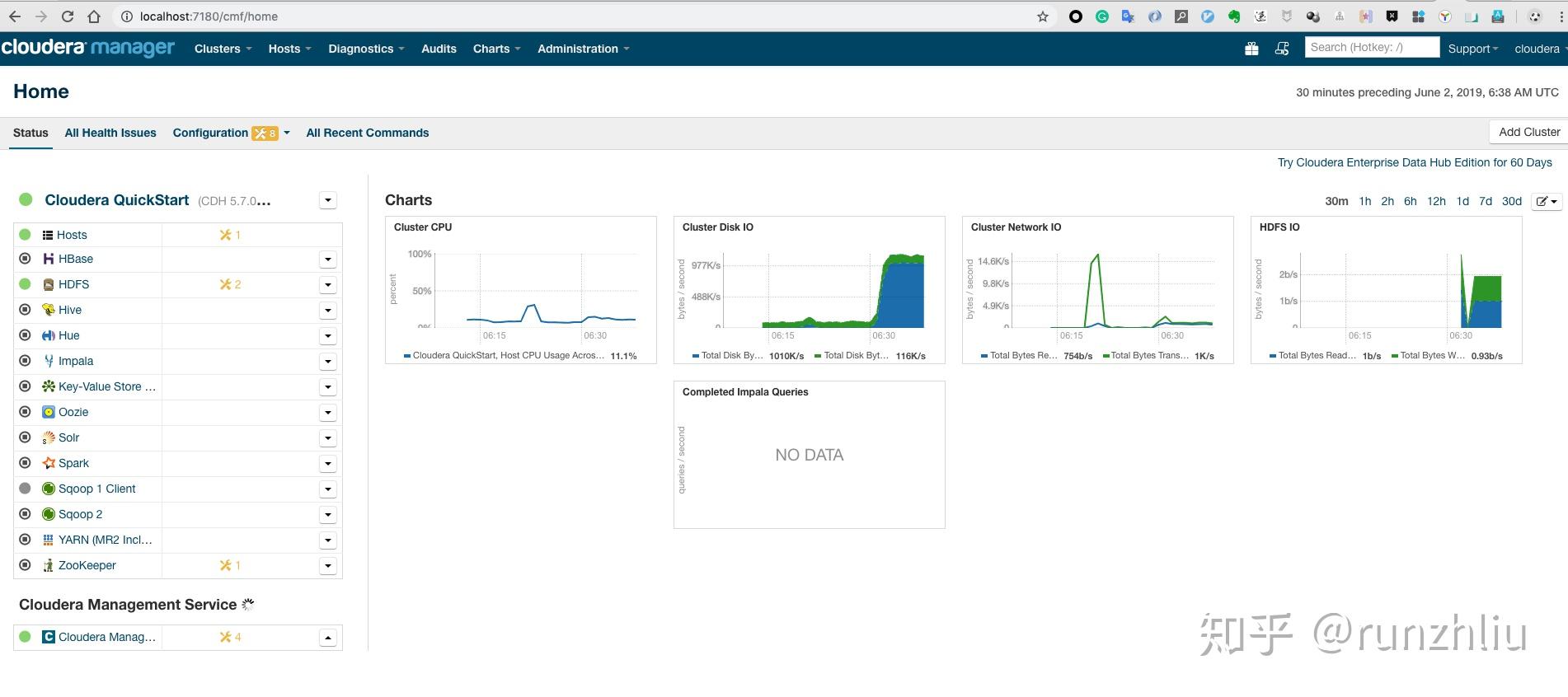Image resolution: width=1568 pixels, height=697 pixels.
Task: Open running commands icon in header
Action: click(1282, 49)
